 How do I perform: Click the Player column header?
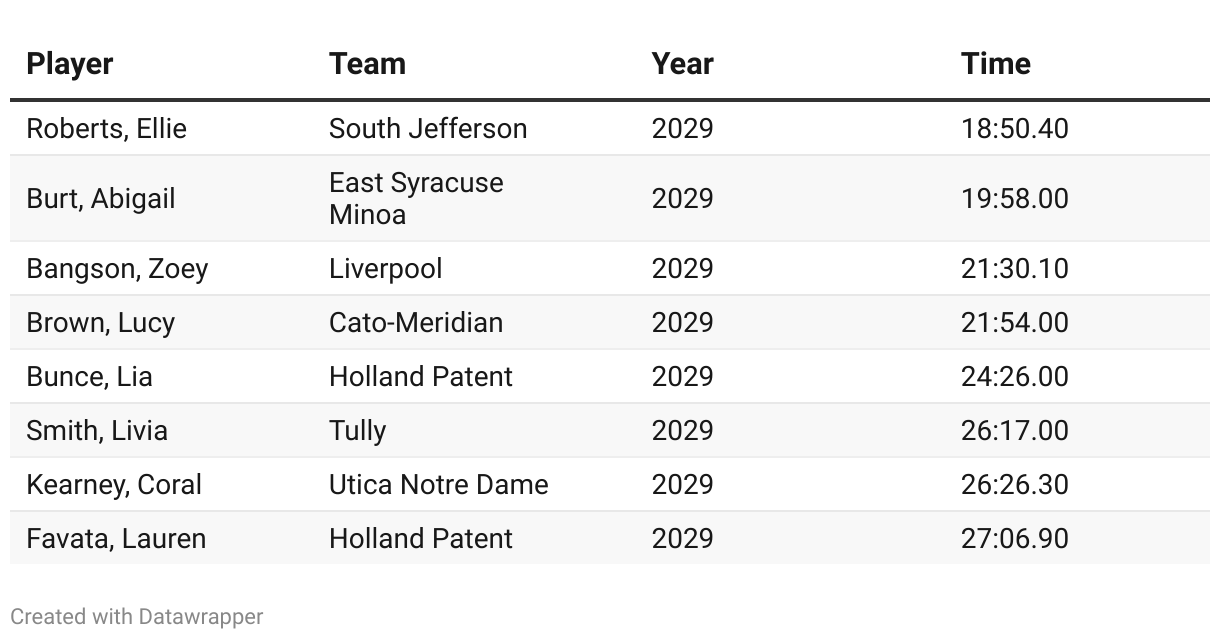pos(70,64)
